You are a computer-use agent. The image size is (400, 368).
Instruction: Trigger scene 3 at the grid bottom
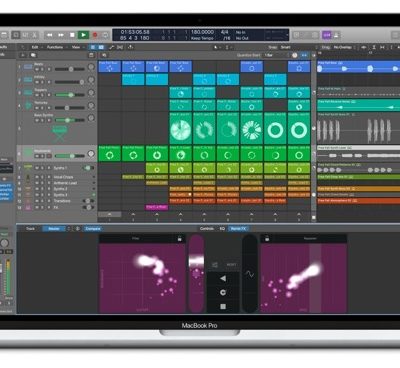tap(157, 214)
